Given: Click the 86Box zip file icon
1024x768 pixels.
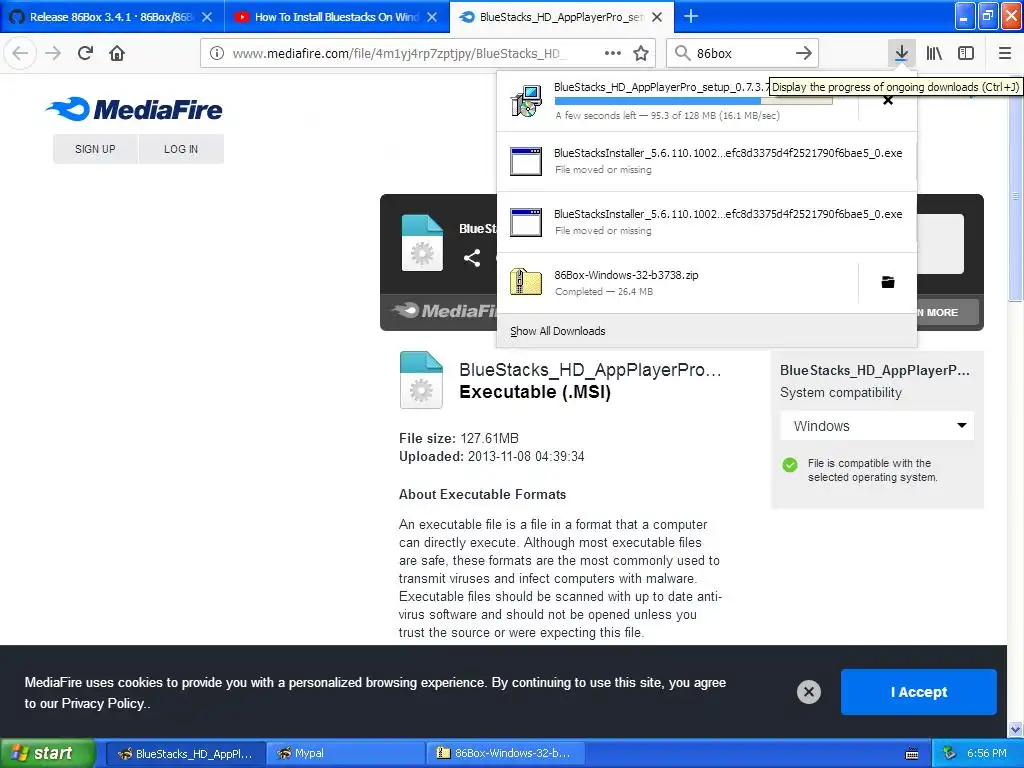Looking at the screenshot, I should pyautogui.click(x=526, y=282).
